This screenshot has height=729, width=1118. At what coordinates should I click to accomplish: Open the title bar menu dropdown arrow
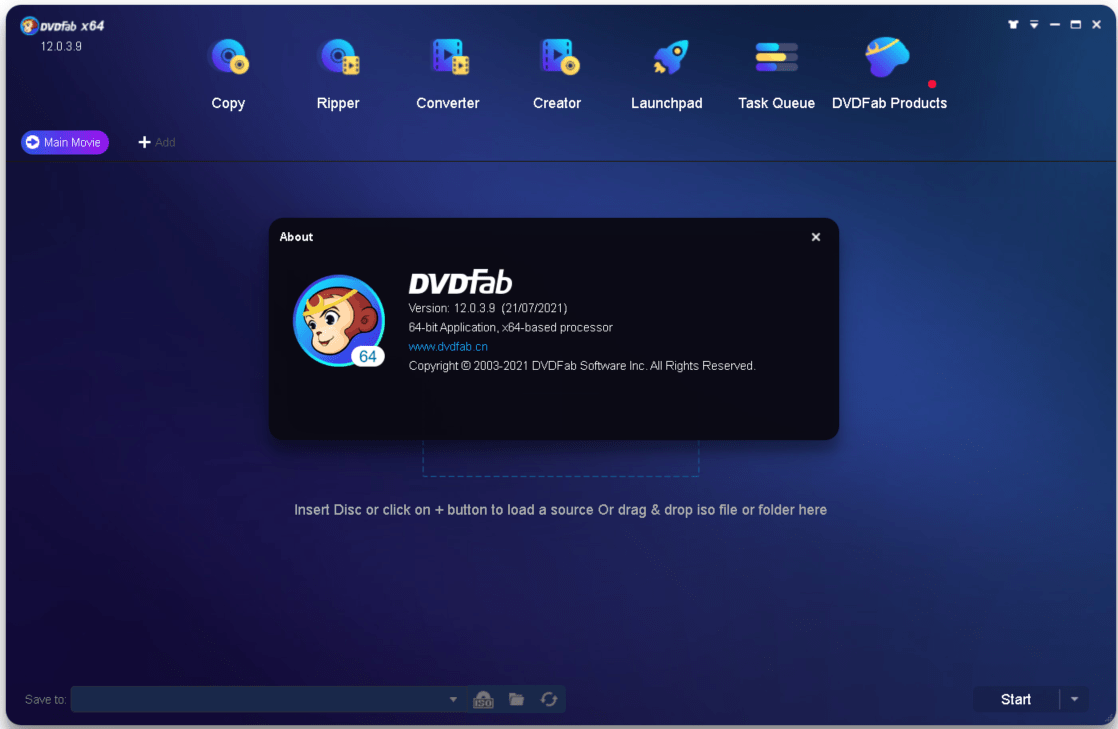(1034, 24)
